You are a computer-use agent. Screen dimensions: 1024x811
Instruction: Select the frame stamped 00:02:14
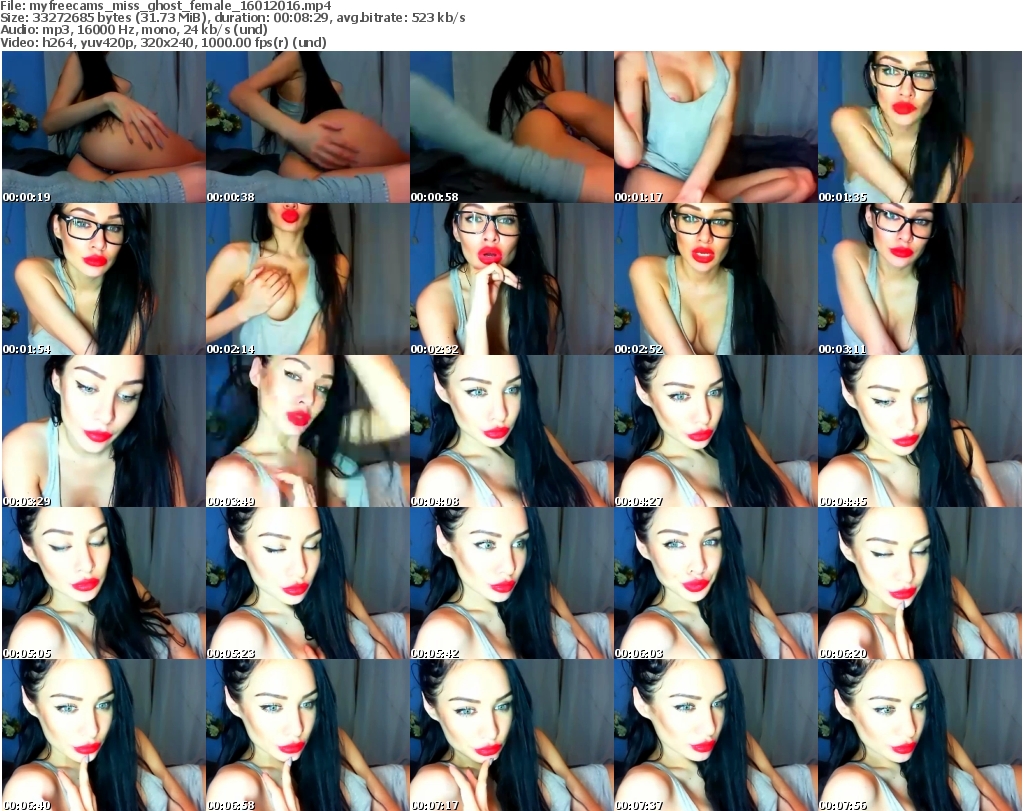point(308,279)
